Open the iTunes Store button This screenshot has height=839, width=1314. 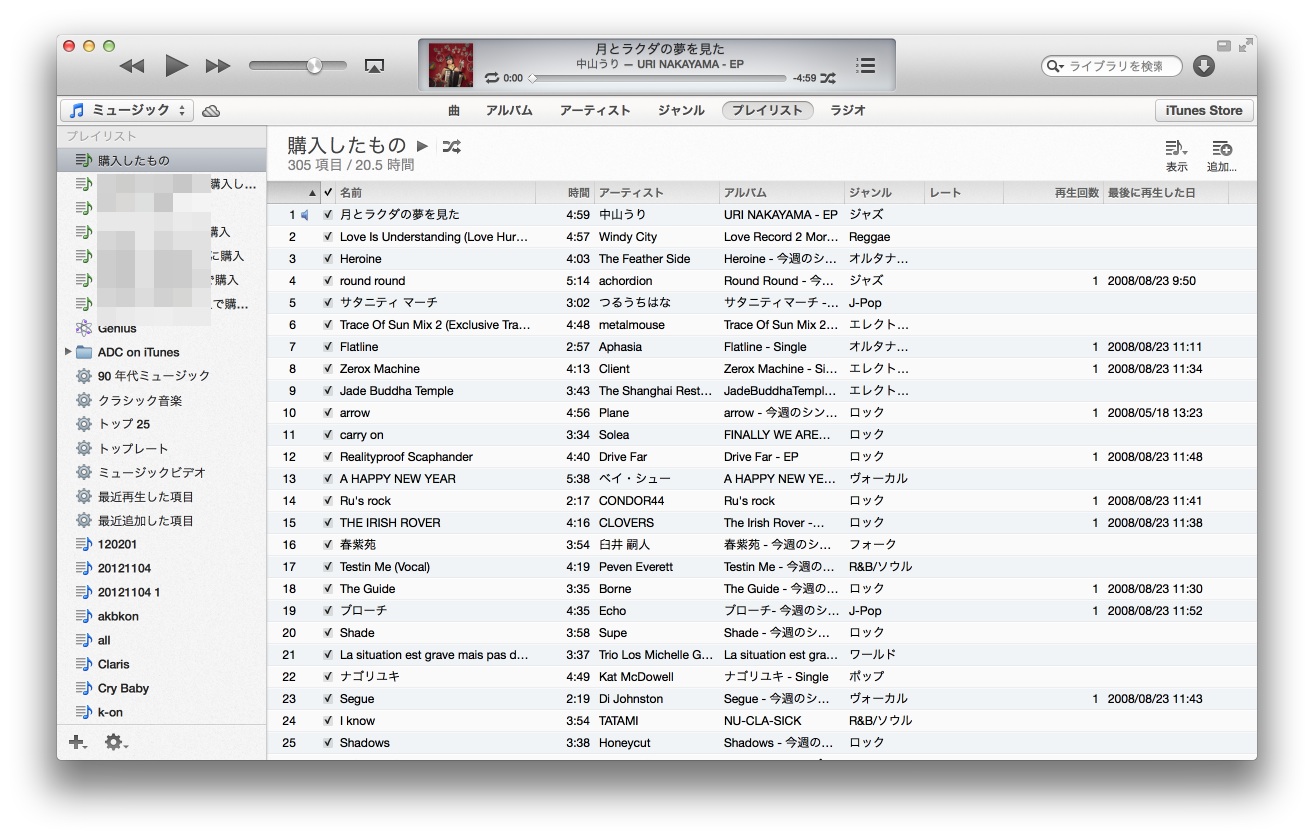click(x=1204, y=110)
